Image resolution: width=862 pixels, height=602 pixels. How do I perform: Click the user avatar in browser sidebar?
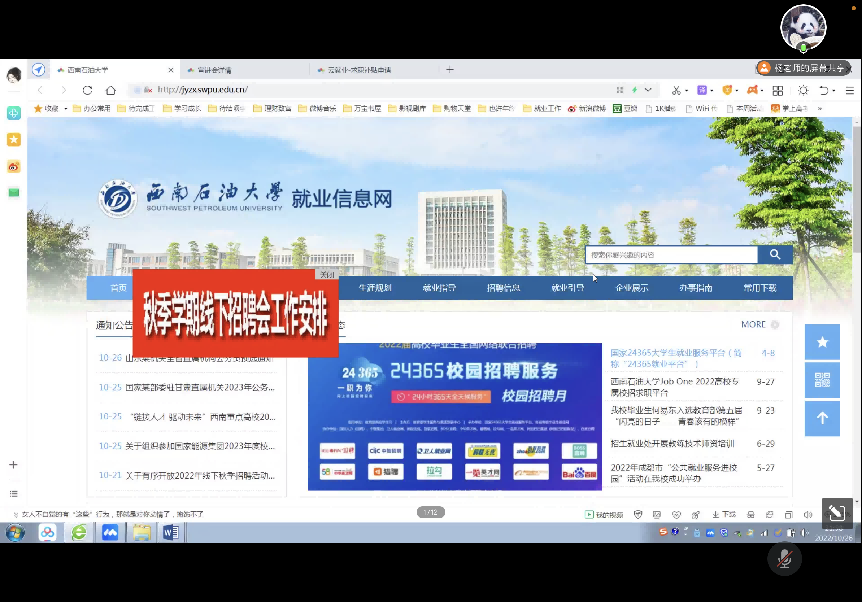pos(14,74)
